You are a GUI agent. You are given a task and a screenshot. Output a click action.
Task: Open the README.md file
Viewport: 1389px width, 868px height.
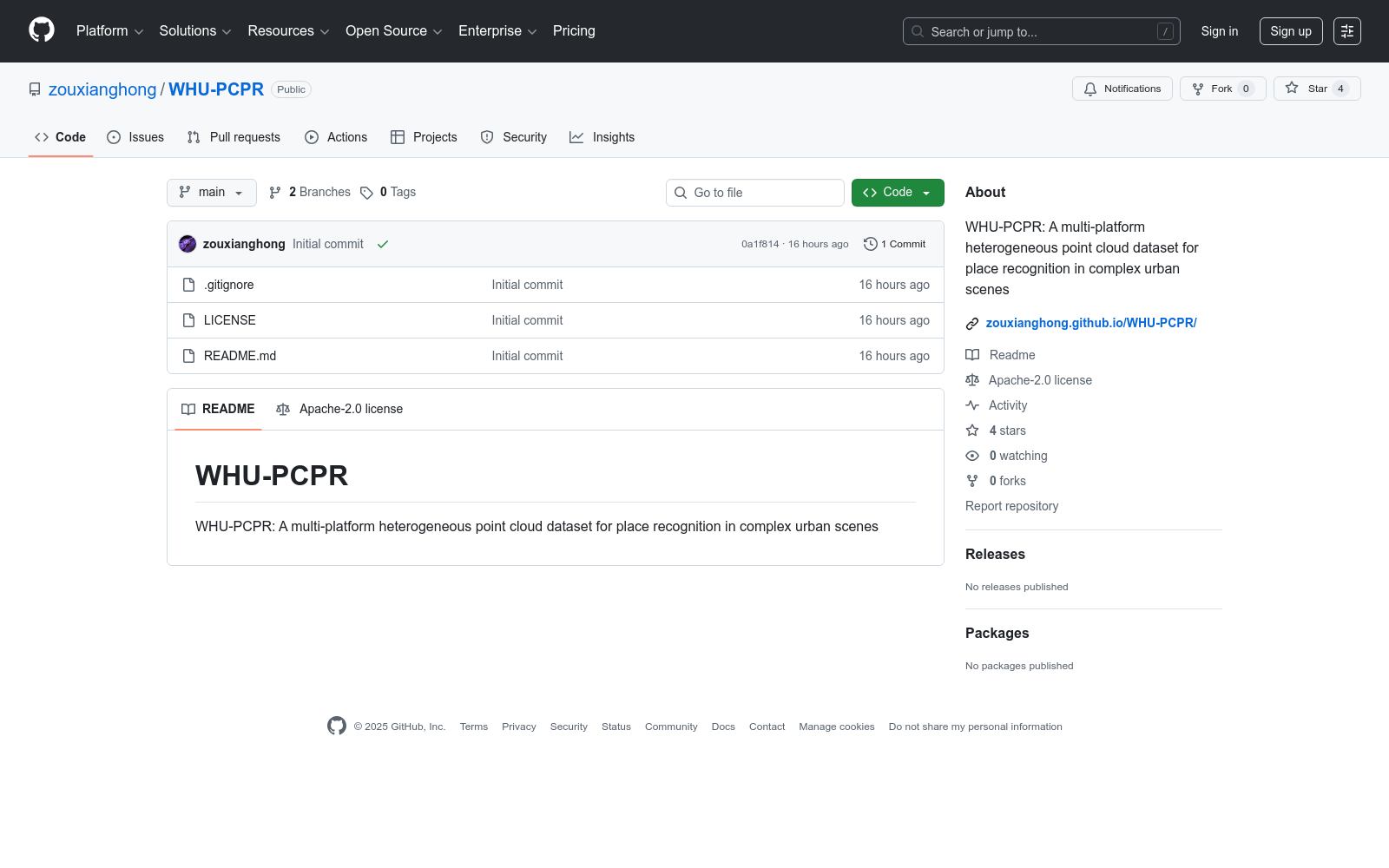coord(240,356)
